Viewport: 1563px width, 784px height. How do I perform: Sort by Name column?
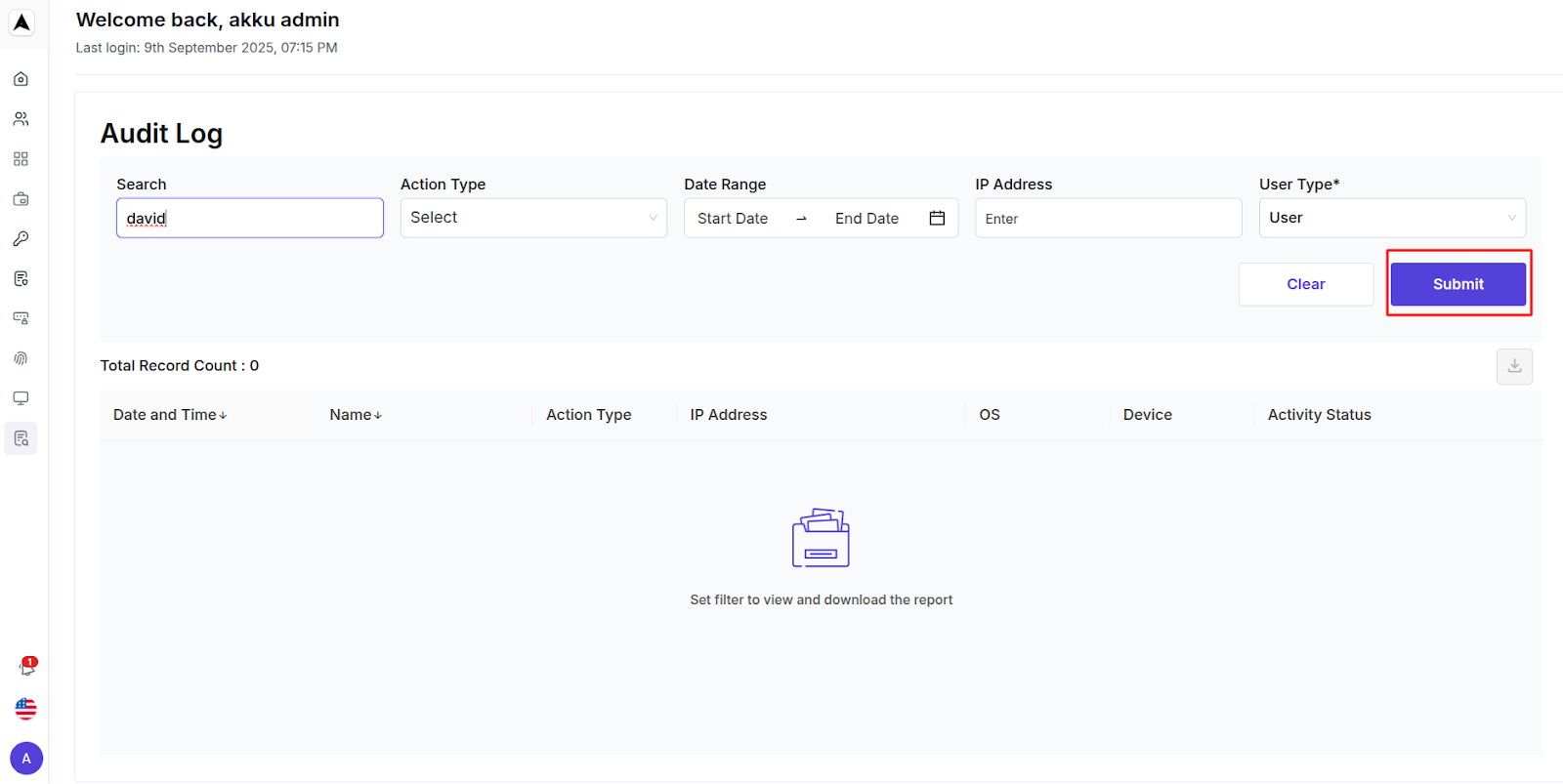[x=356, y=415]
